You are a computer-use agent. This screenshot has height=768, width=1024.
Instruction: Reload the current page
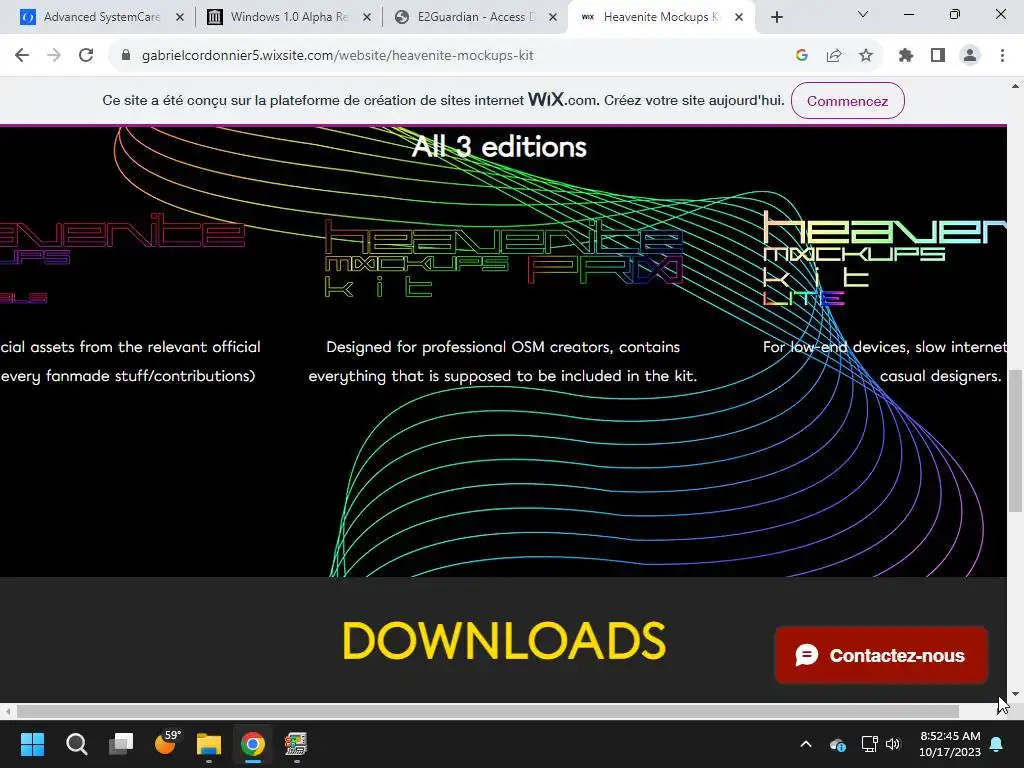pyautogui.click(x=86, y=56)
